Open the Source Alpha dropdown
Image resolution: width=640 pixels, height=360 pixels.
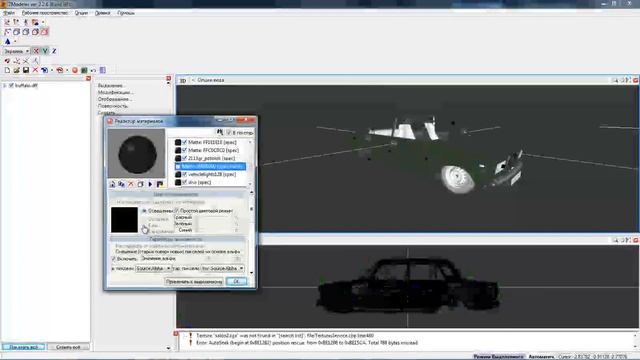point(153,269)
